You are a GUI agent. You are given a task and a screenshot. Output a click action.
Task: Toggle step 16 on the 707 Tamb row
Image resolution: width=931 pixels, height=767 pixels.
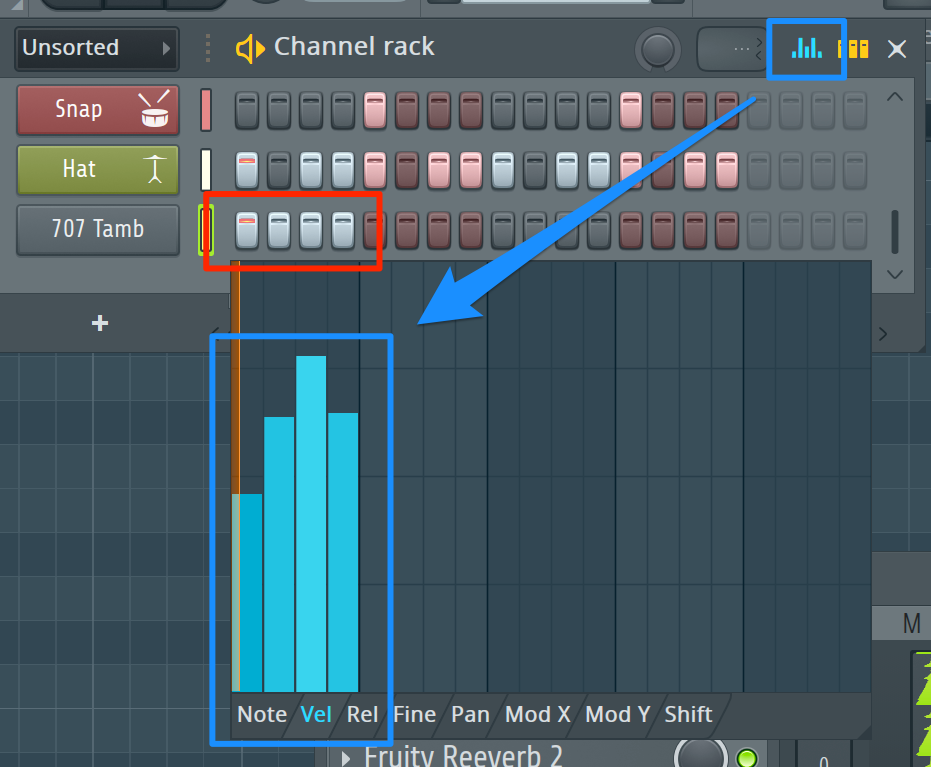coord(727,230)
